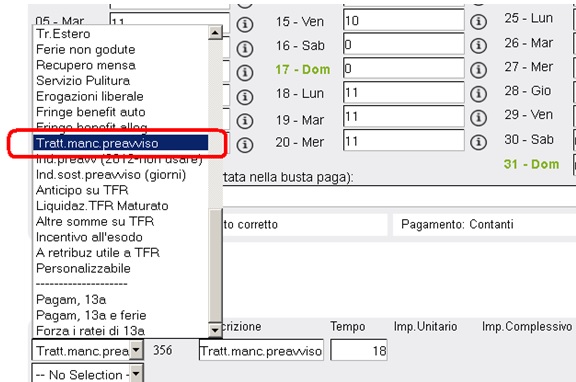Screen dimensions: 576x382
Task: Click info icon next to 16 - Sab field
Action: click(478, 46)
